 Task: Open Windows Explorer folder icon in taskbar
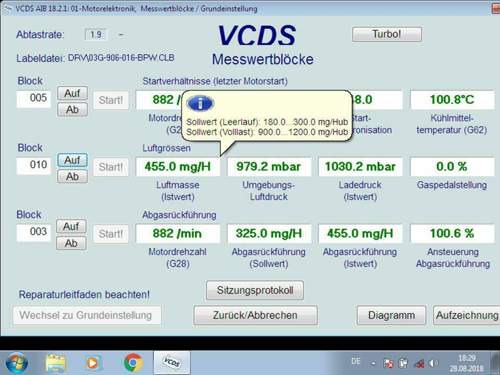click(x=56, y=363)
